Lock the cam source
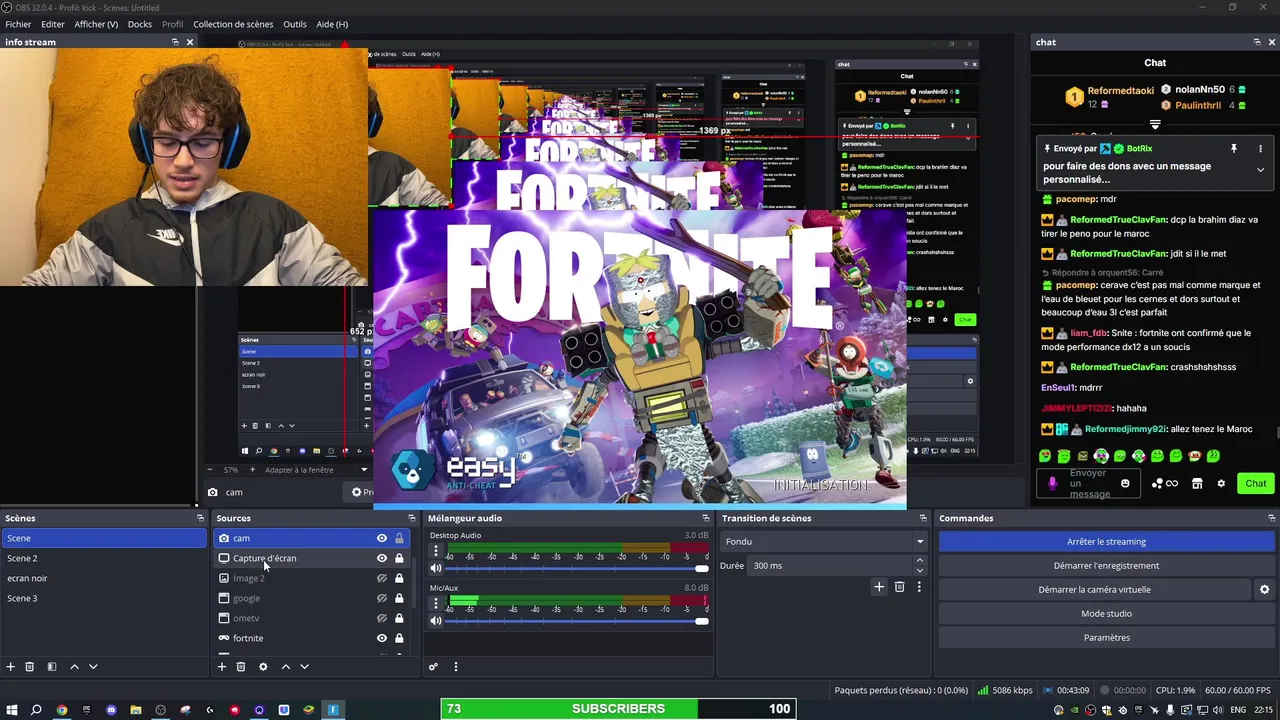1280x720 pixels. click(x=399, y=538)
